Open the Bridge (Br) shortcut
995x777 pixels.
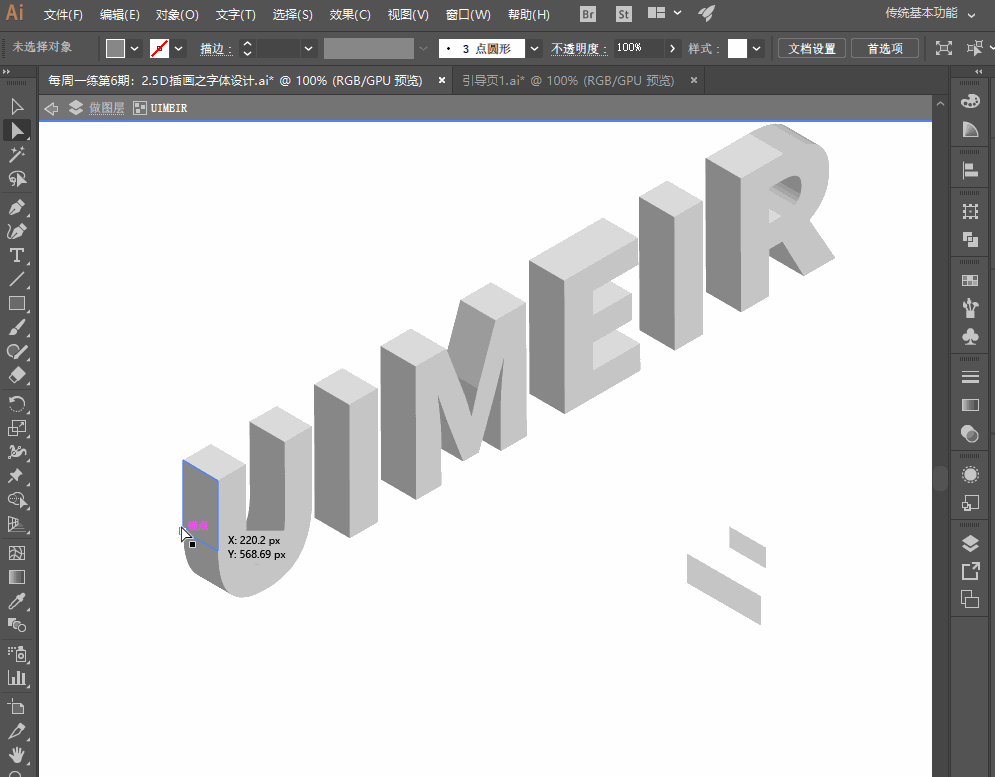(x=588, y=14)
